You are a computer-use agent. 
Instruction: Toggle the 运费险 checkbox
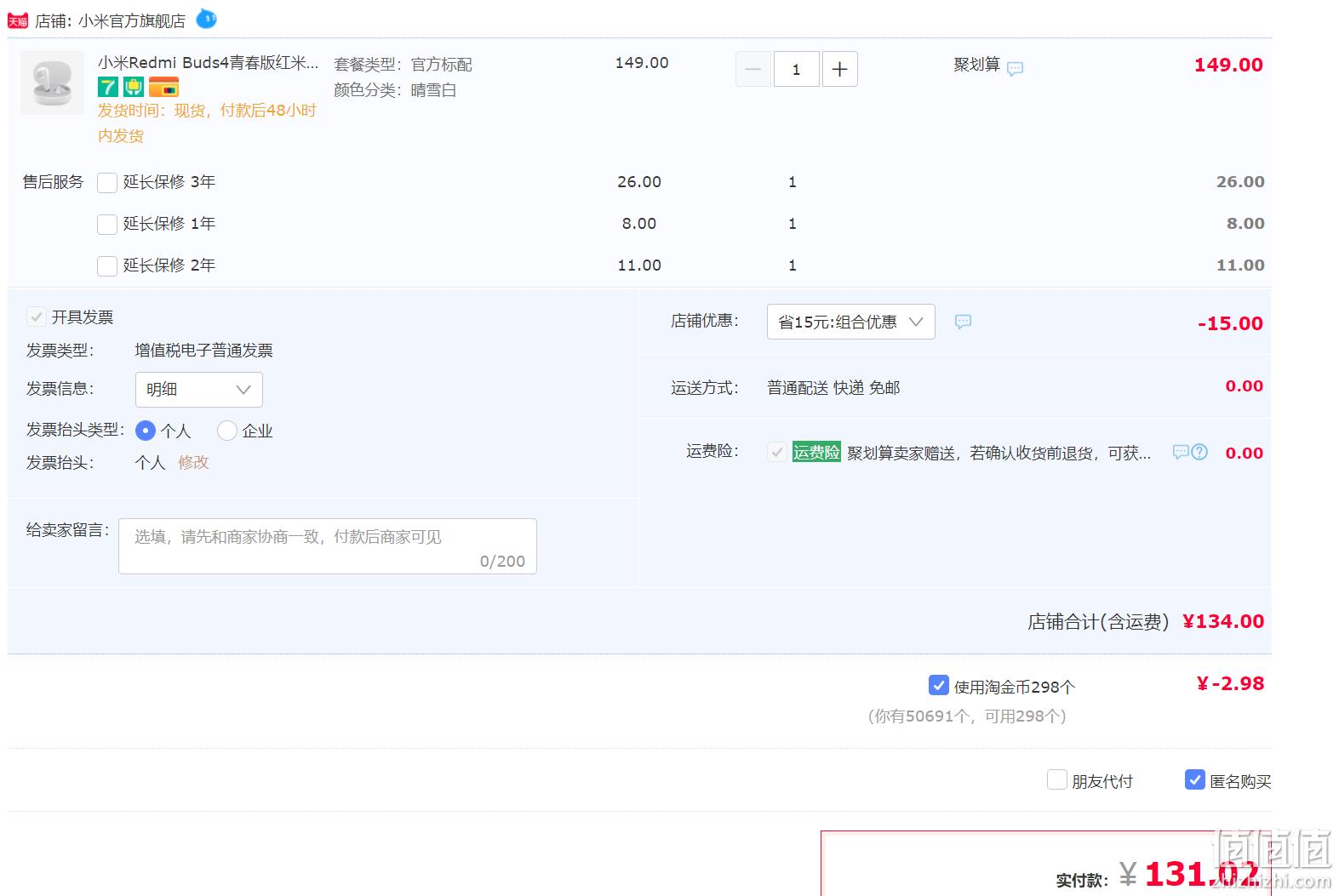777,453
